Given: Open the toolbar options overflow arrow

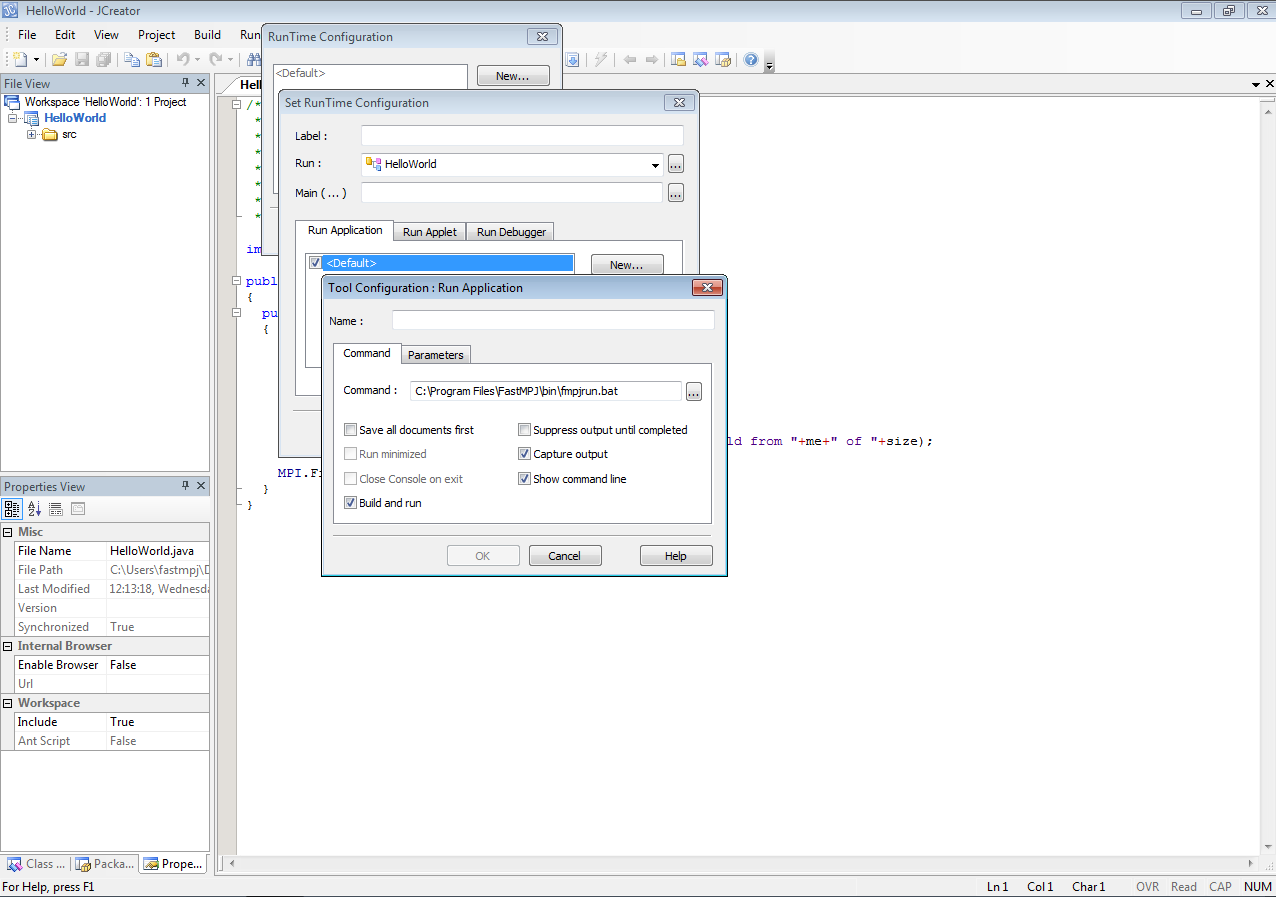Looking at the screenshot, I should click(x=769, y=65).
